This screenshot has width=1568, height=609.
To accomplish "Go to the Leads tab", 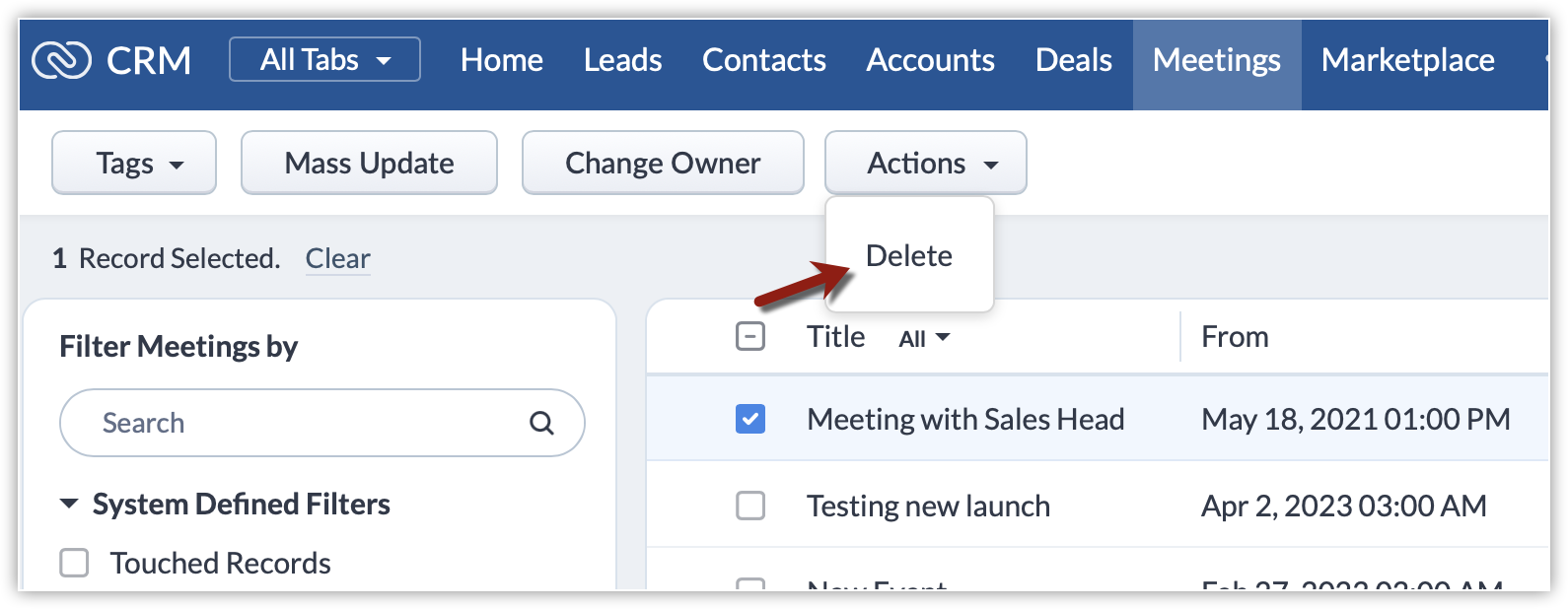I will (622, 60).
